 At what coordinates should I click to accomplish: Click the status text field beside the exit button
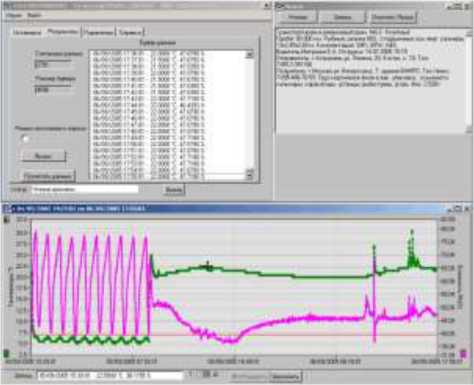coord(85,189)
